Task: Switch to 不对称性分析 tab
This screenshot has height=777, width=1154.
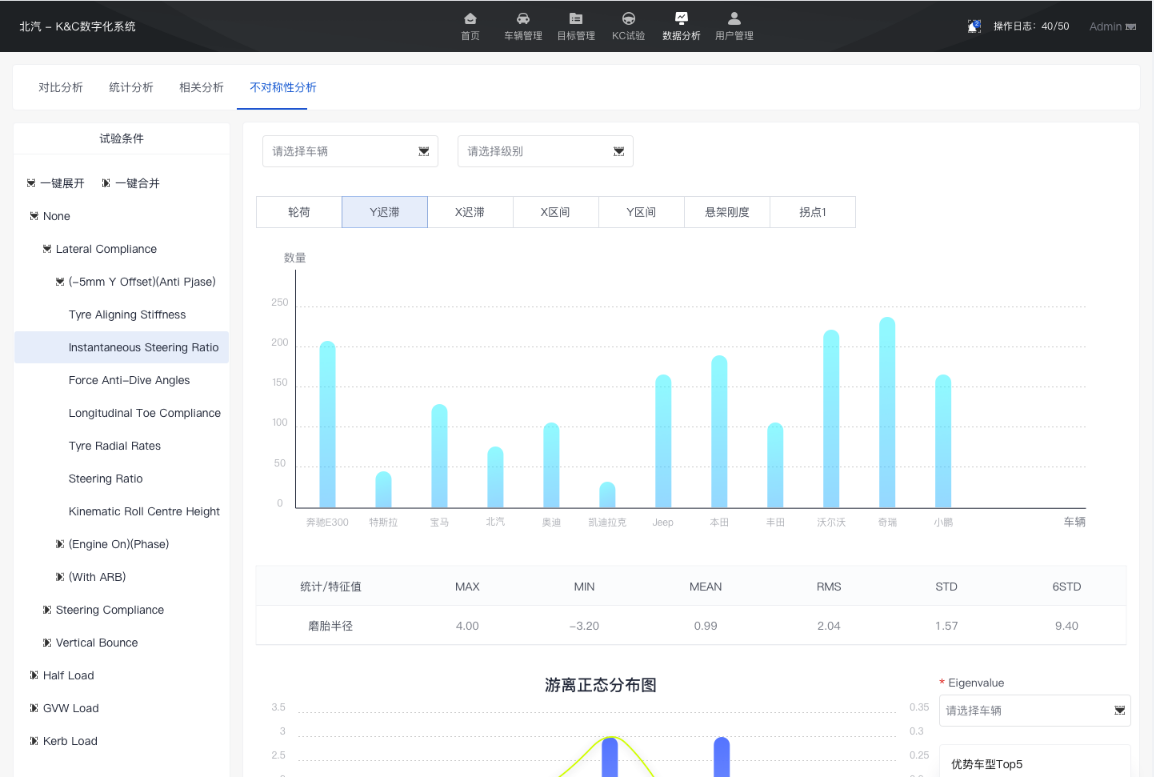Action: [x=283, y=88]
